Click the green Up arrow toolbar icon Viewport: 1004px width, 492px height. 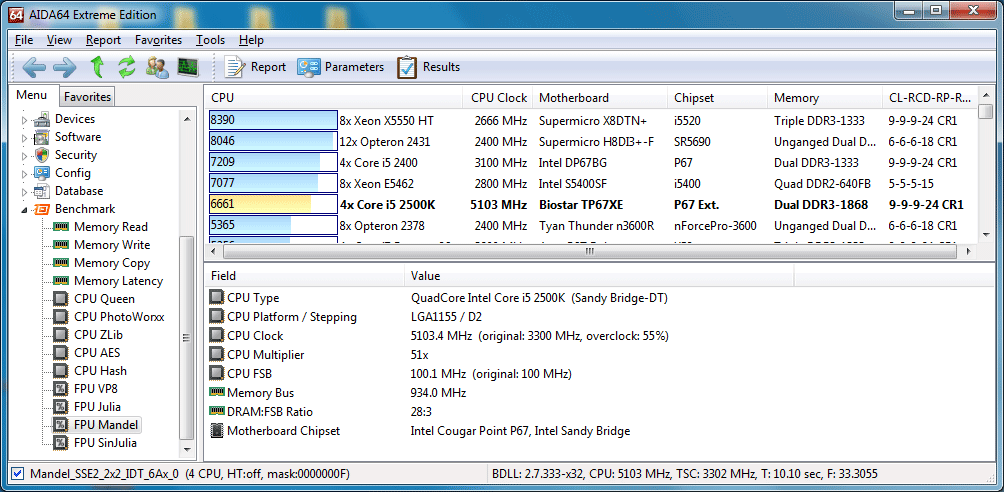(97, 67)
